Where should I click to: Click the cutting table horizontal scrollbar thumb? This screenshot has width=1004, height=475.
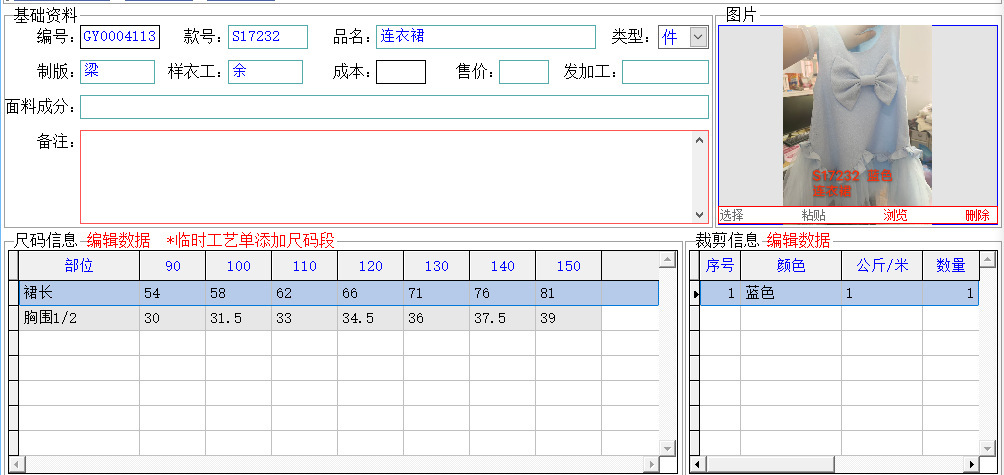click(770, 464)
